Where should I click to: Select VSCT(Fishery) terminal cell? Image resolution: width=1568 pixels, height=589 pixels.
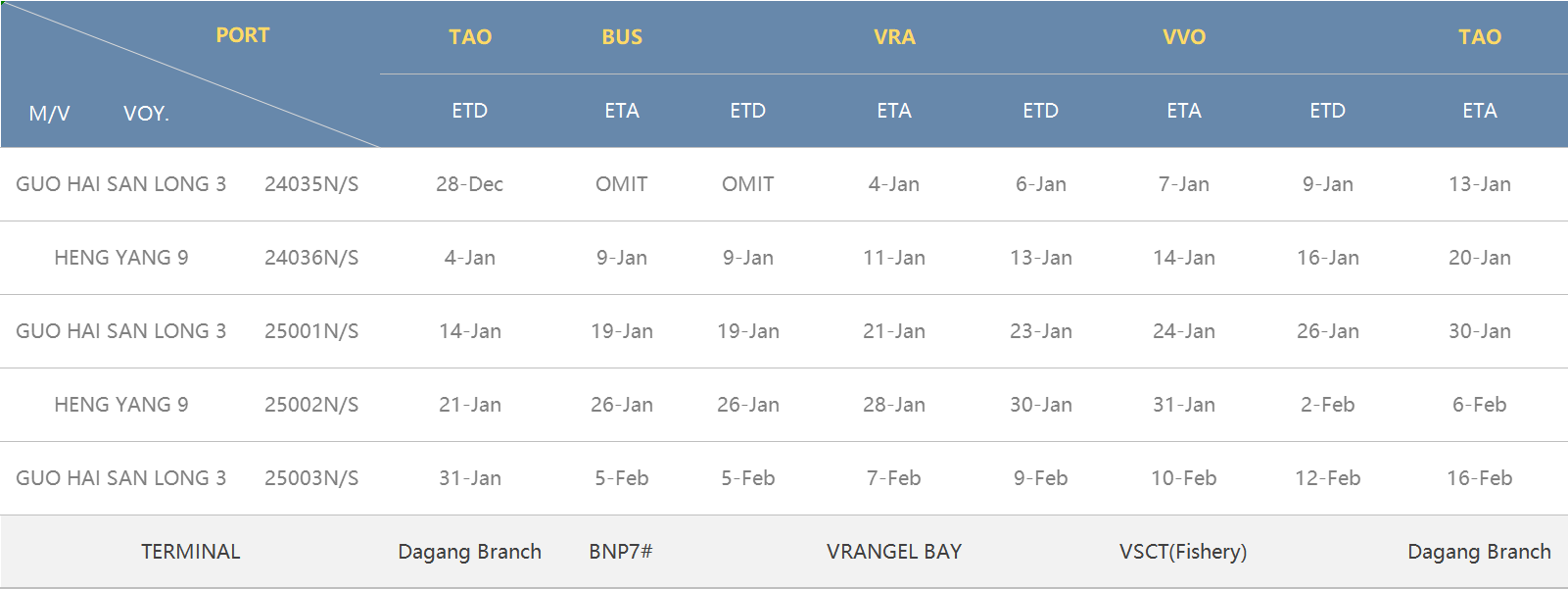1183,552
